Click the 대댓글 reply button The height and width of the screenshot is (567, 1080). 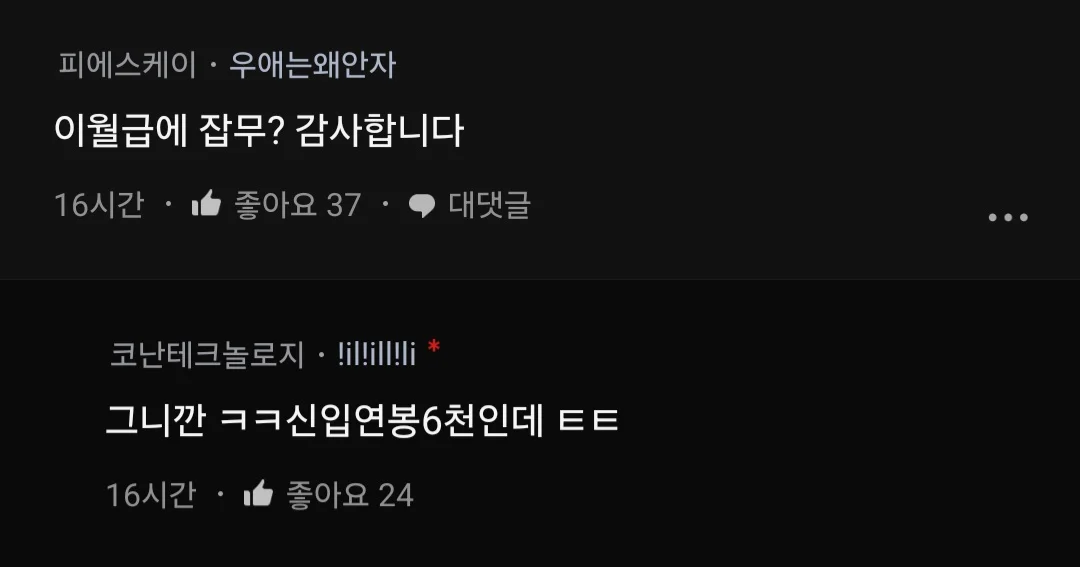pyautogui.click(x=489, y=205)
